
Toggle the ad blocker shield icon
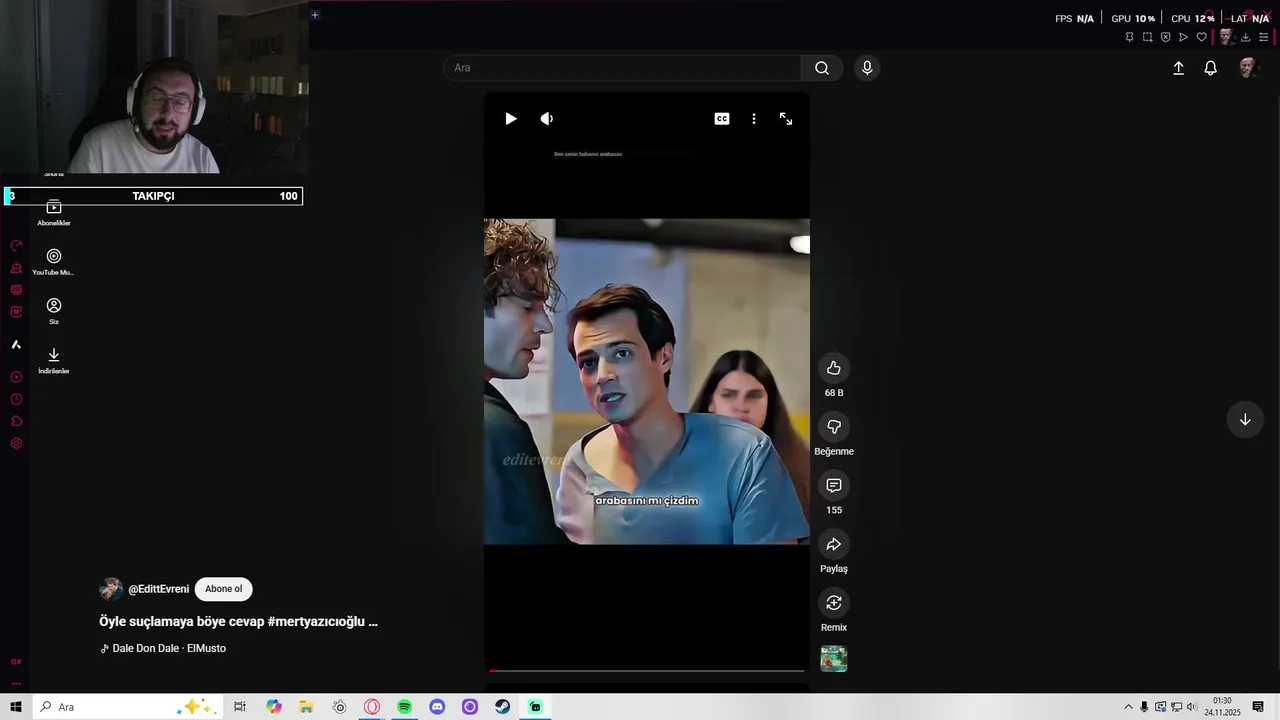click(x=1166, y=37)
